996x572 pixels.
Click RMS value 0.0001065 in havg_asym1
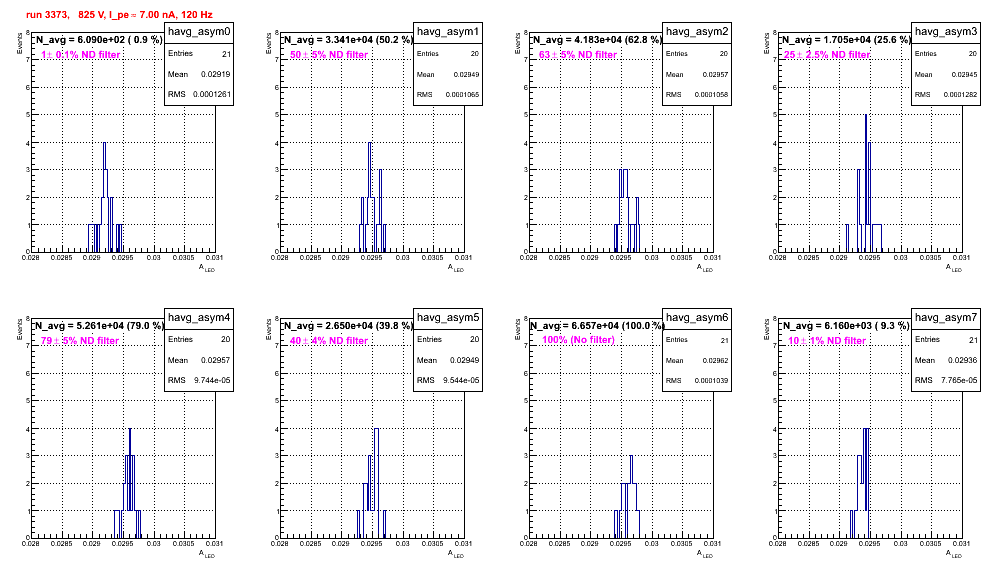point(462,95)
